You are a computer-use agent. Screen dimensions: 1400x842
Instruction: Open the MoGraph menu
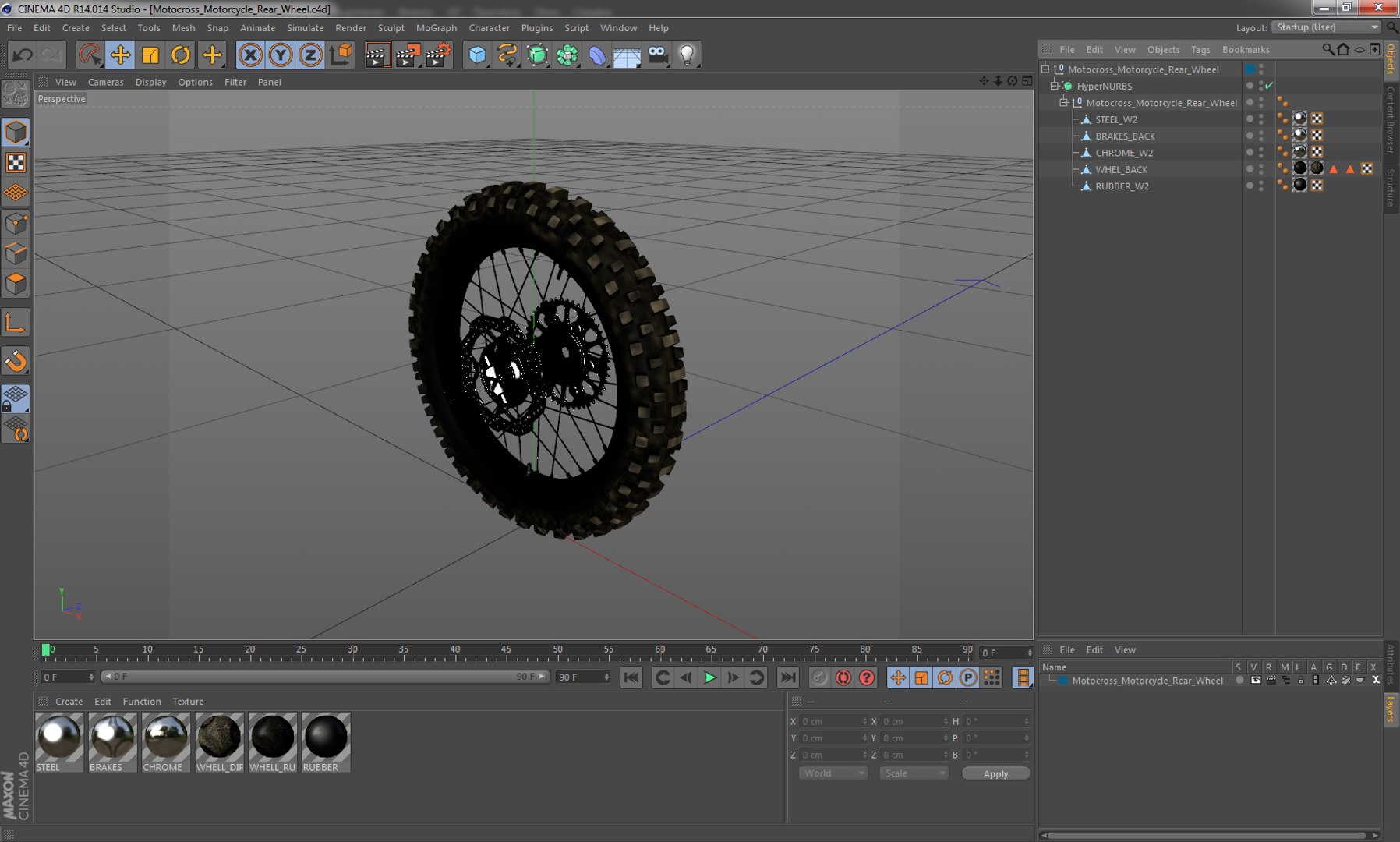[437, 28]
